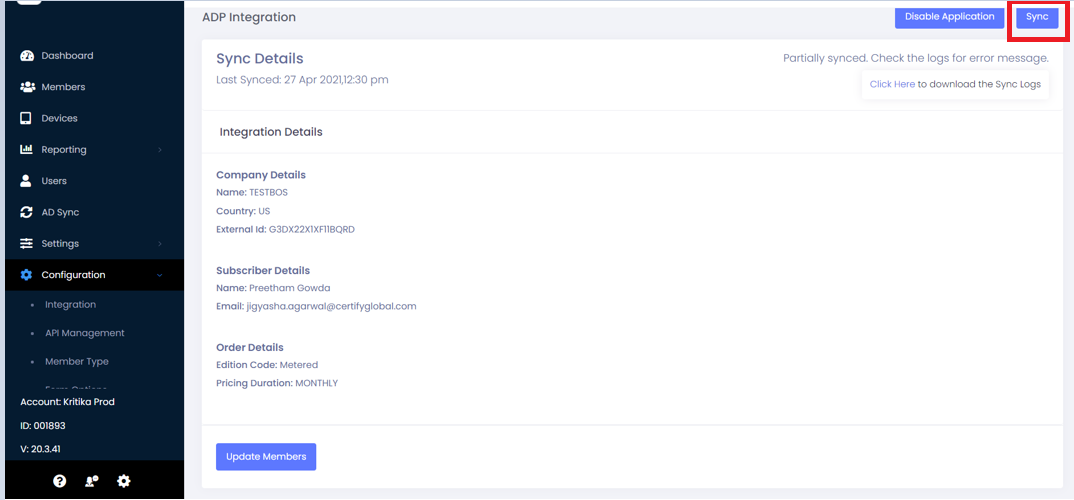Open the Integration submenu item

tap(71, 304)
